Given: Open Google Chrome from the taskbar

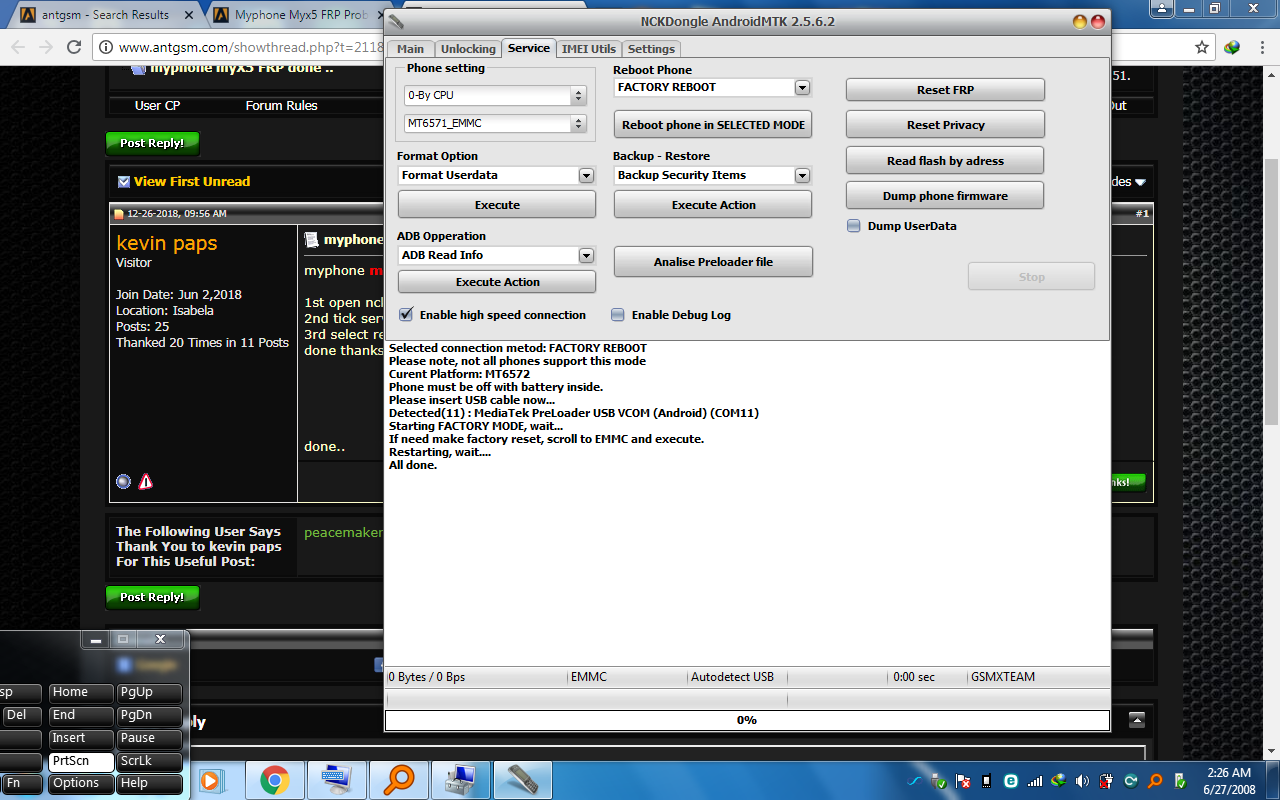Looking at the screenshot, I should [x=275, y=779].
